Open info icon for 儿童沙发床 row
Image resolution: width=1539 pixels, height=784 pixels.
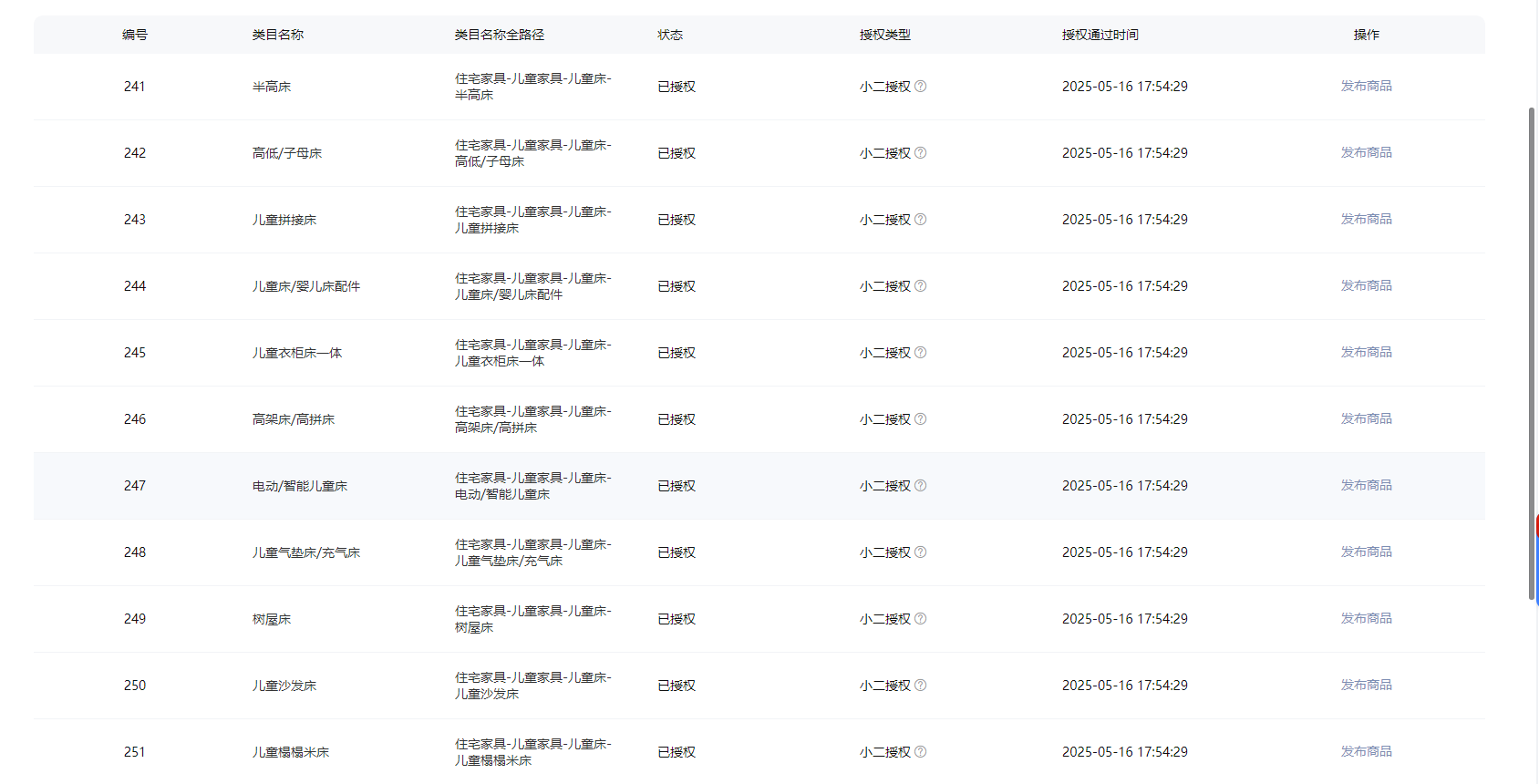click(920, 686)
